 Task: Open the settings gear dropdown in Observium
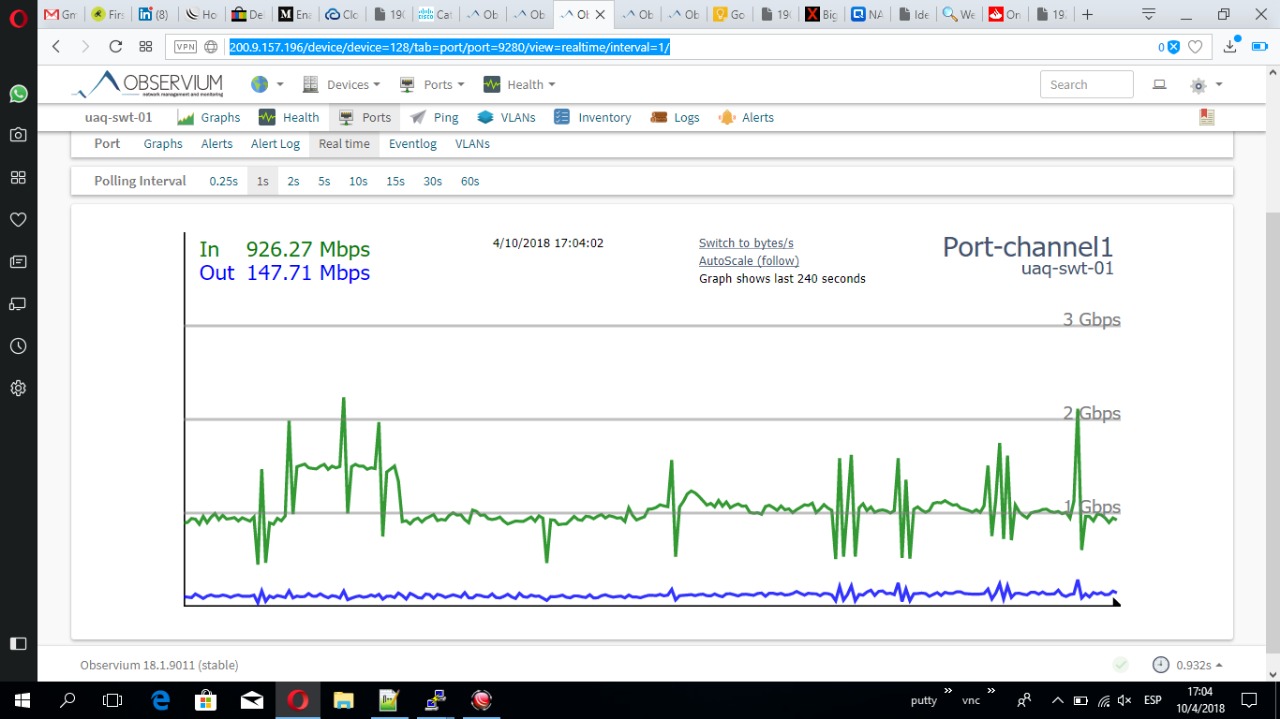click(1204, 85)
